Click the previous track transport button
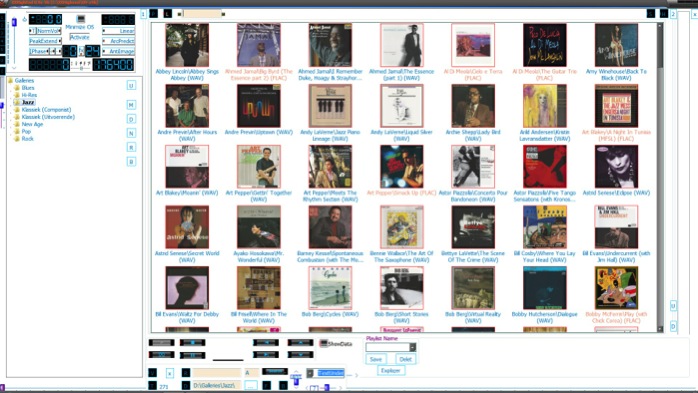 [x=266, y=342]
